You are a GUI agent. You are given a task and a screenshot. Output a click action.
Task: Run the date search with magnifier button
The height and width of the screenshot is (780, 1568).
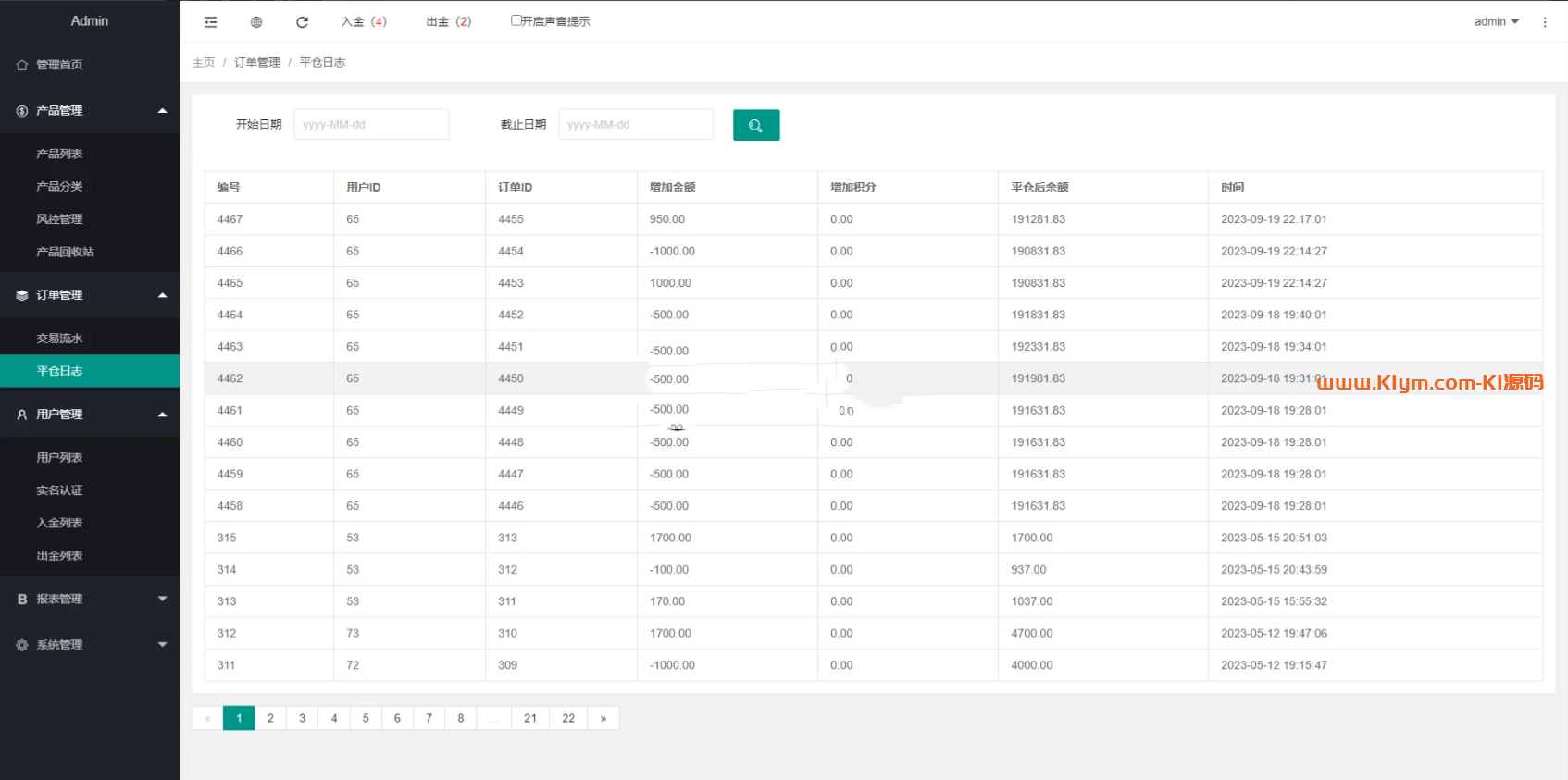[756, 125]
